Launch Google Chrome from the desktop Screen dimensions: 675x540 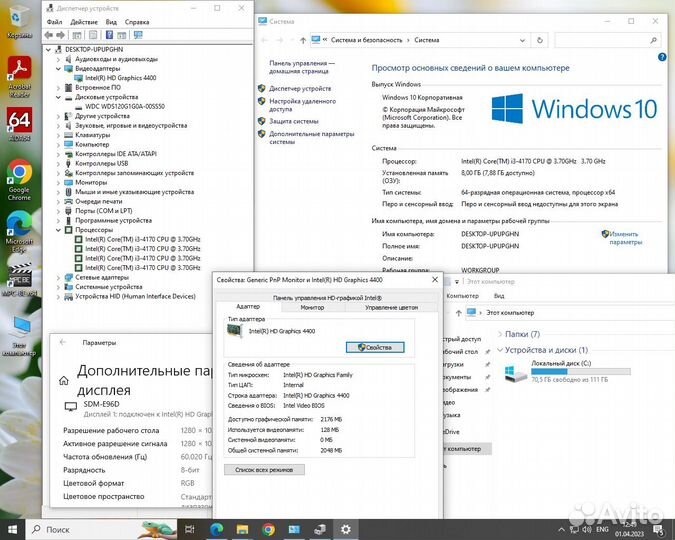click(19, 180)
